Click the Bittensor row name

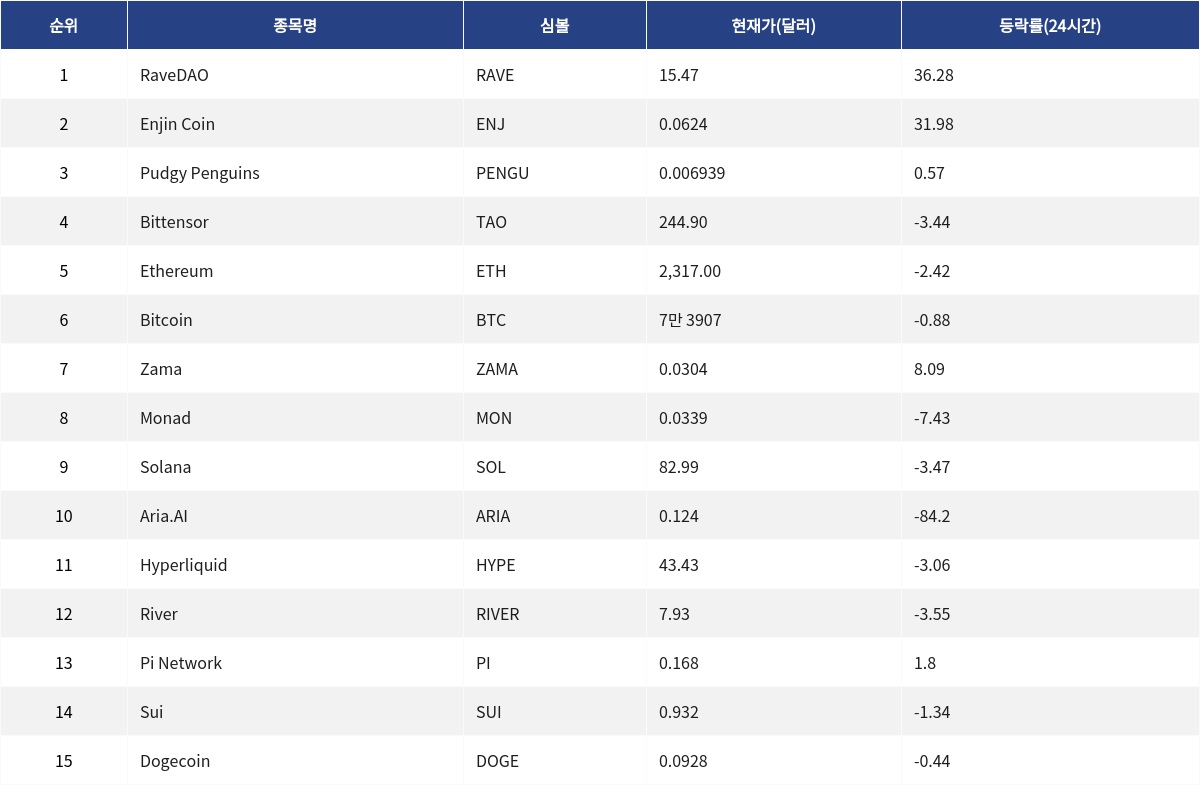(174, 222)
